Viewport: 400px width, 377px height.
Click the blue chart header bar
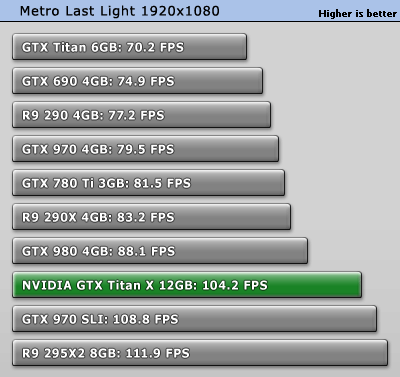[x=200, y=11]
